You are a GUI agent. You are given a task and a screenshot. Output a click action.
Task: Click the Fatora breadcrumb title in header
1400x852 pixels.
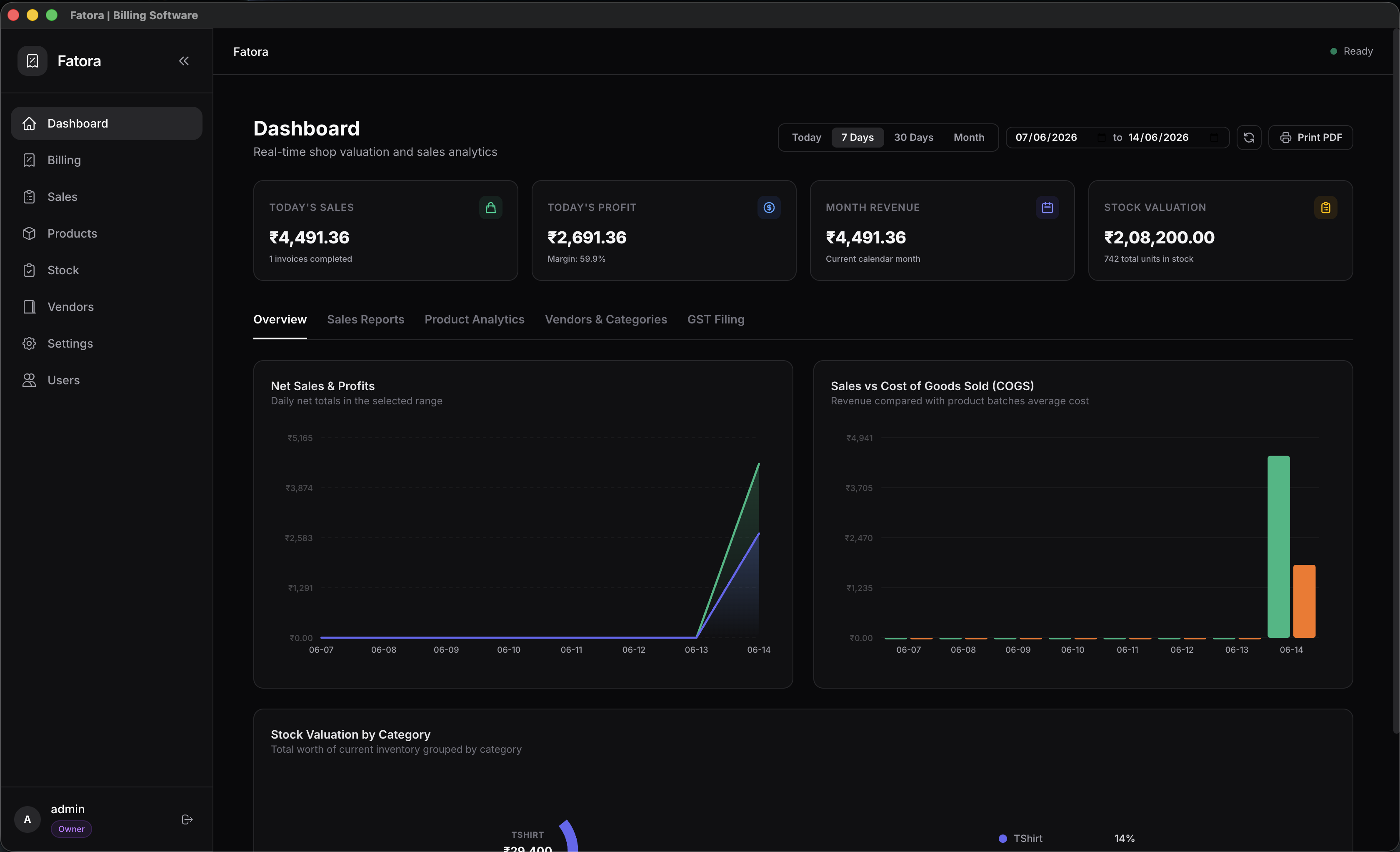click(250, 52)
